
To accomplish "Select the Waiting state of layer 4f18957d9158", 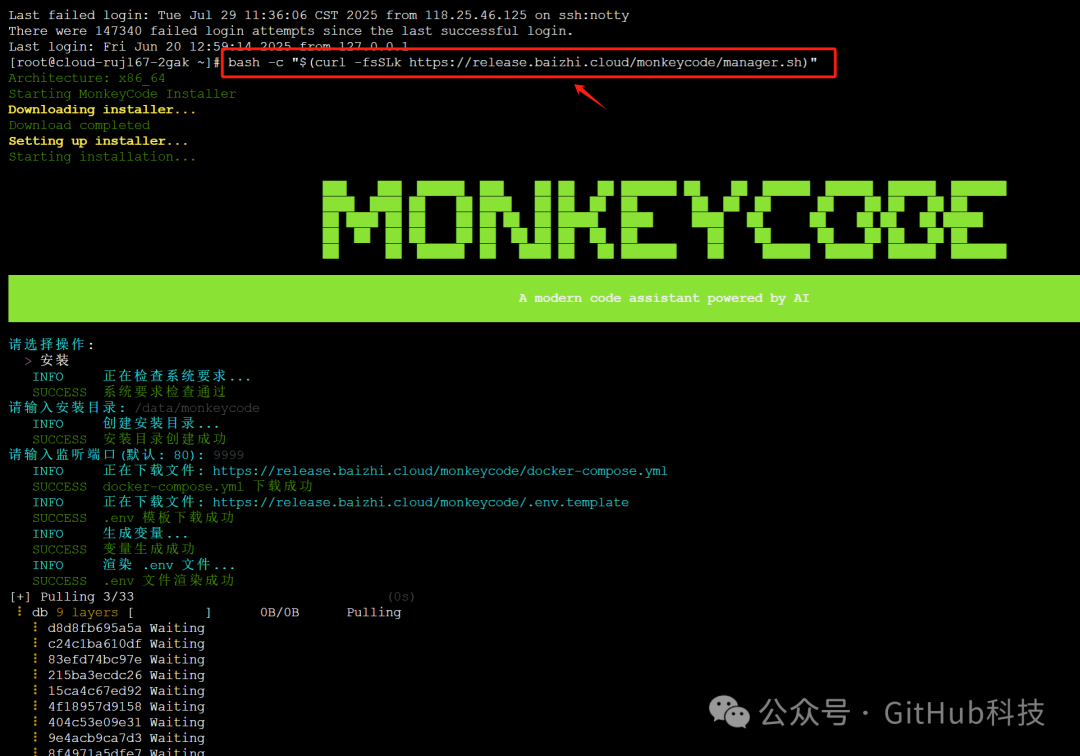I will click(177, 706).
